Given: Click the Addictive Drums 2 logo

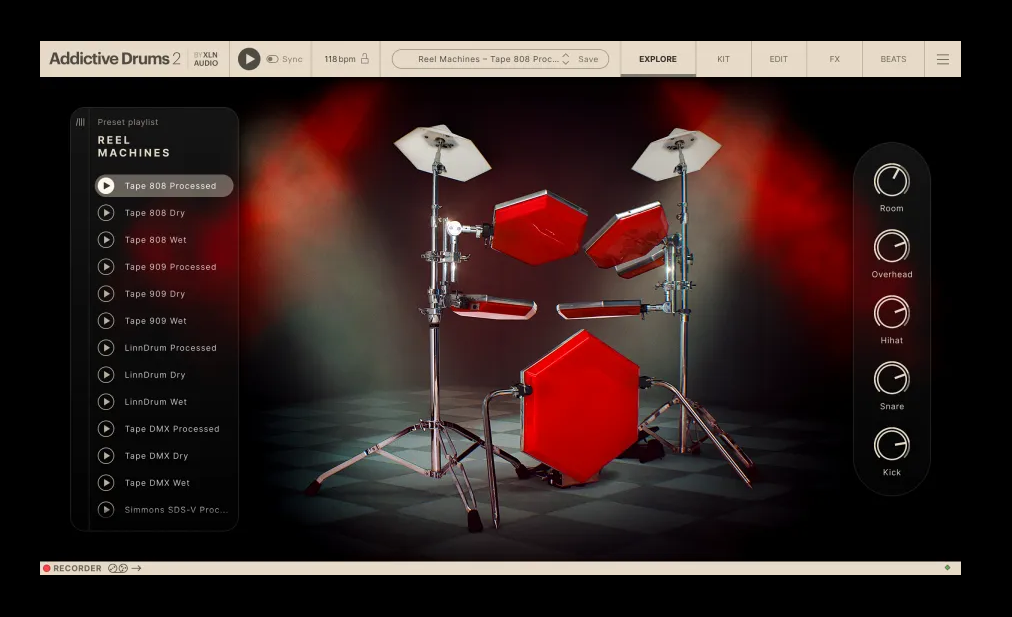Looking at the screenshot, I should 115,59.
